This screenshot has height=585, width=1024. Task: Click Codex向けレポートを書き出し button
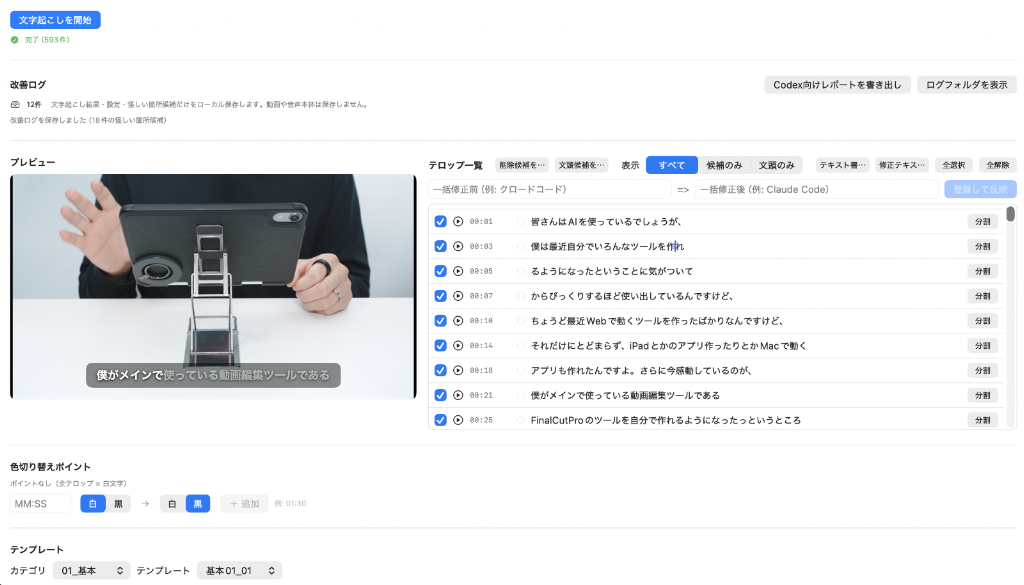[x=837, y=85]
